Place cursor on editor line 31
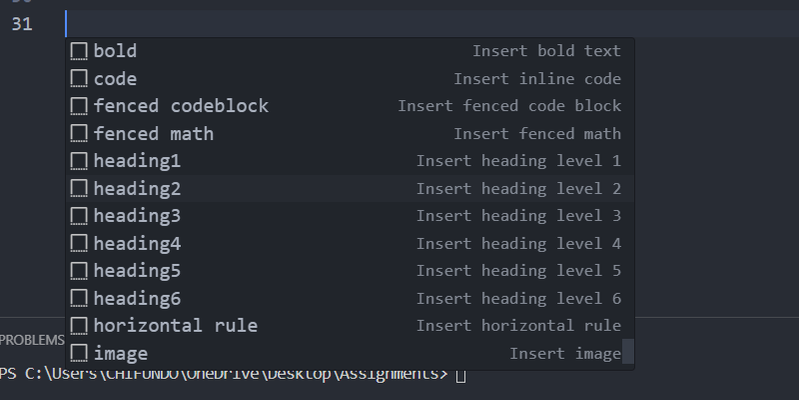 pos(300,24)
